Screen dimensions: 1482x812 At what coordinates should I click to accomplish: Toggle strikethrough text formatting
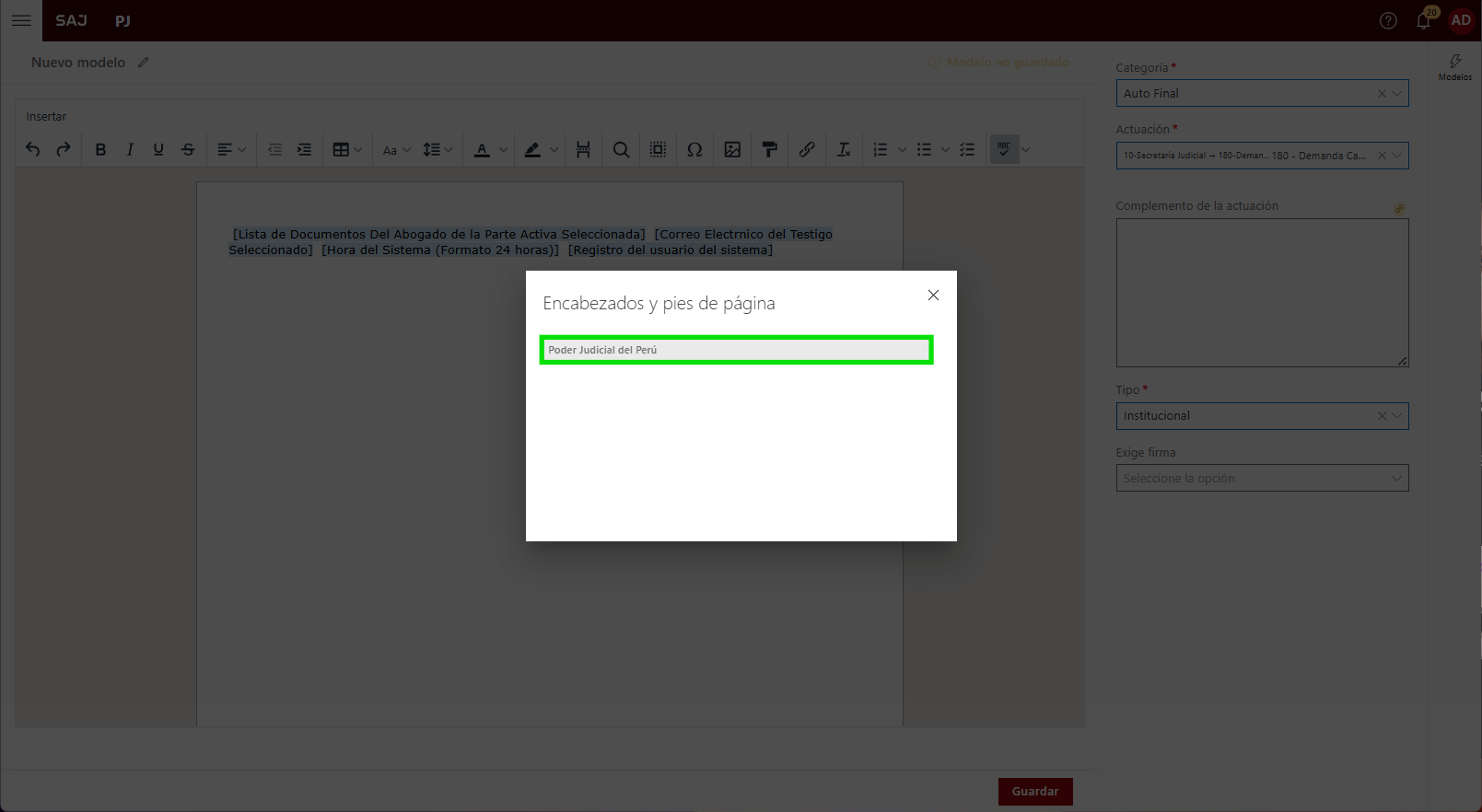pyautogui.click(x=188, y=149)
